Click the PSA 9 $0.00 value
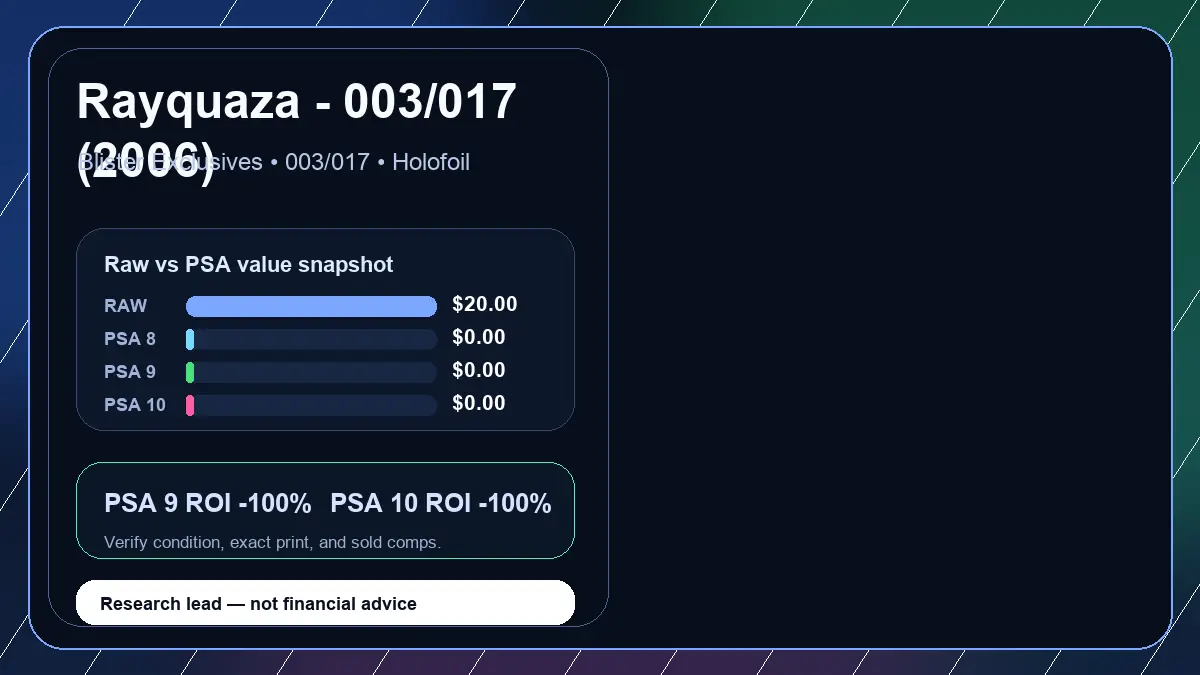 pos(479,371)
